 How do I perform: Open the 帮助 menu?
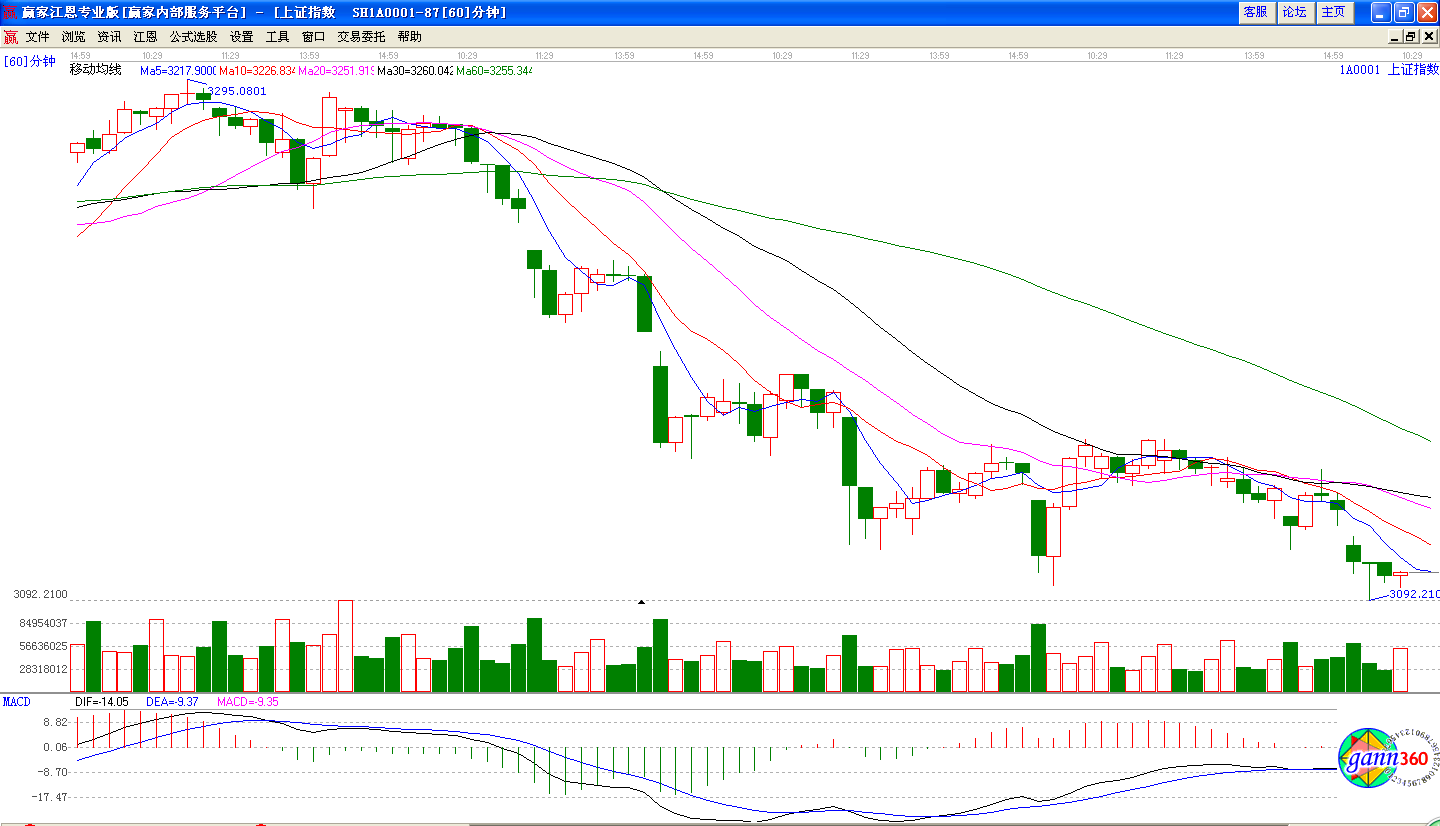click(x=409, y=36)
